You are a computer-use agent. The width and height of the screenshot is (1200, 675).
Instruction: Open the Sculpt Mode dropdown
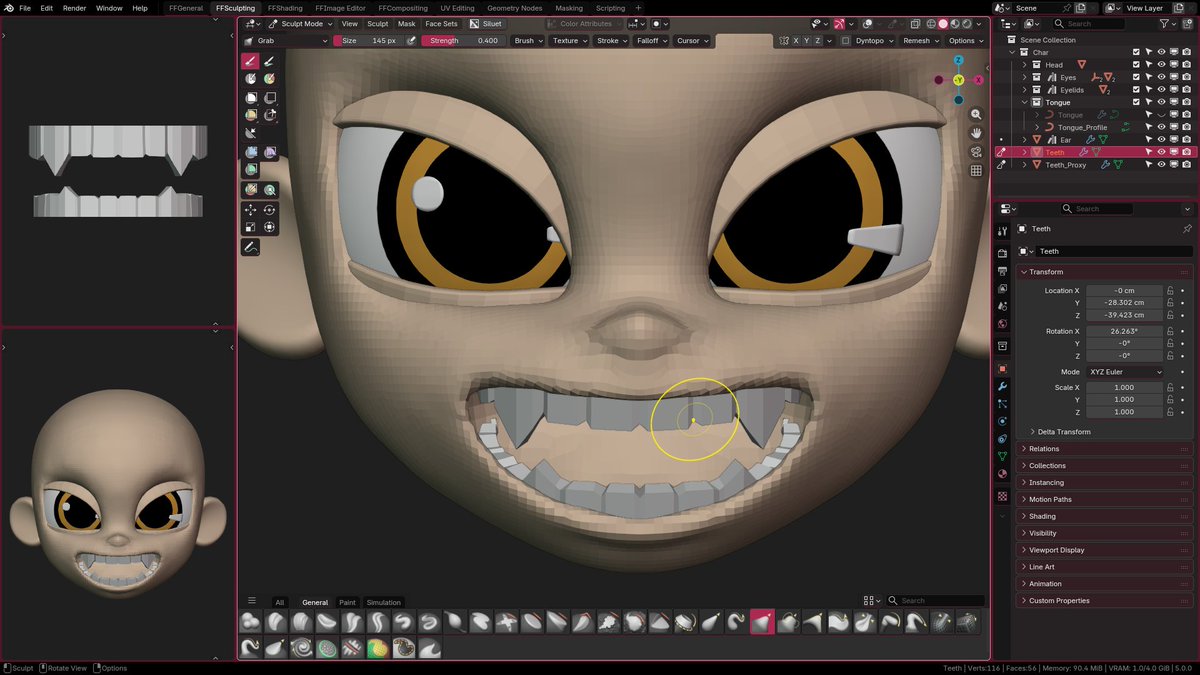coord(299,23)
